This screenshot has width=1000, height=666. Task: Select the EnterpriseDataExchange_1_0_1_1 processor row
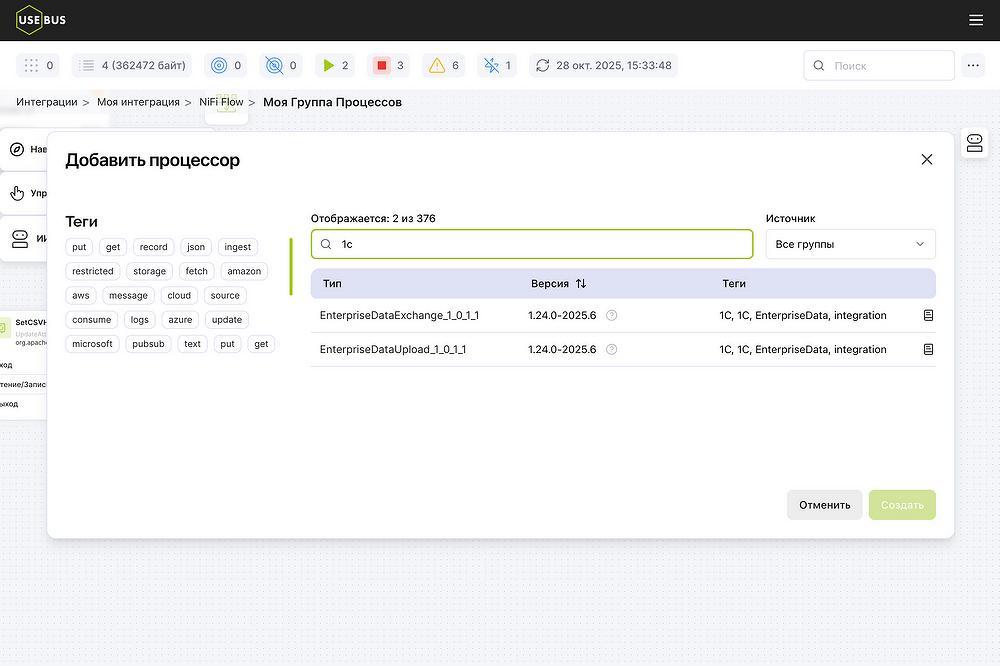(400, 315)
